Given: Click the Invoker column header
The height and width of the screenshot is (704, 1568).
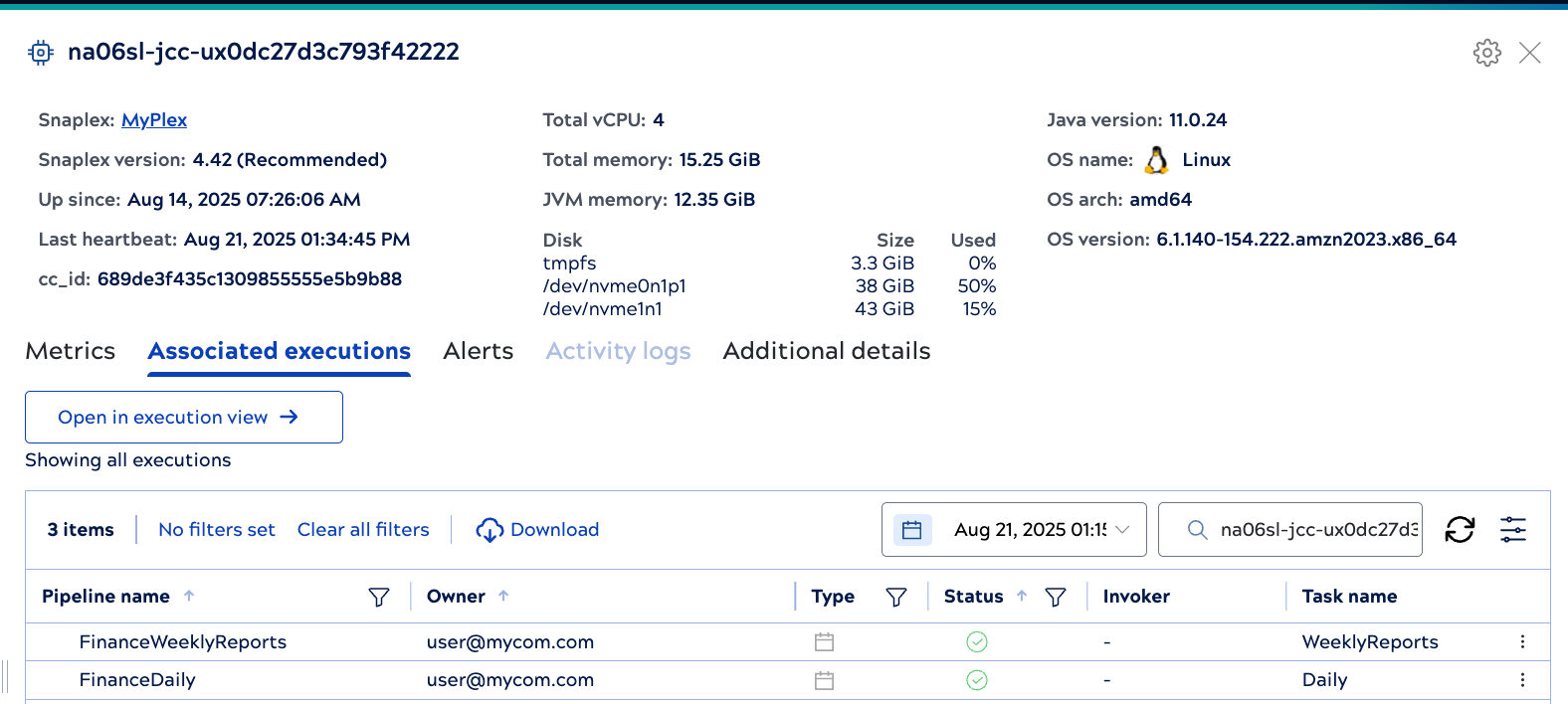Looking at the screenshot, I should [x=1136, y=597].
